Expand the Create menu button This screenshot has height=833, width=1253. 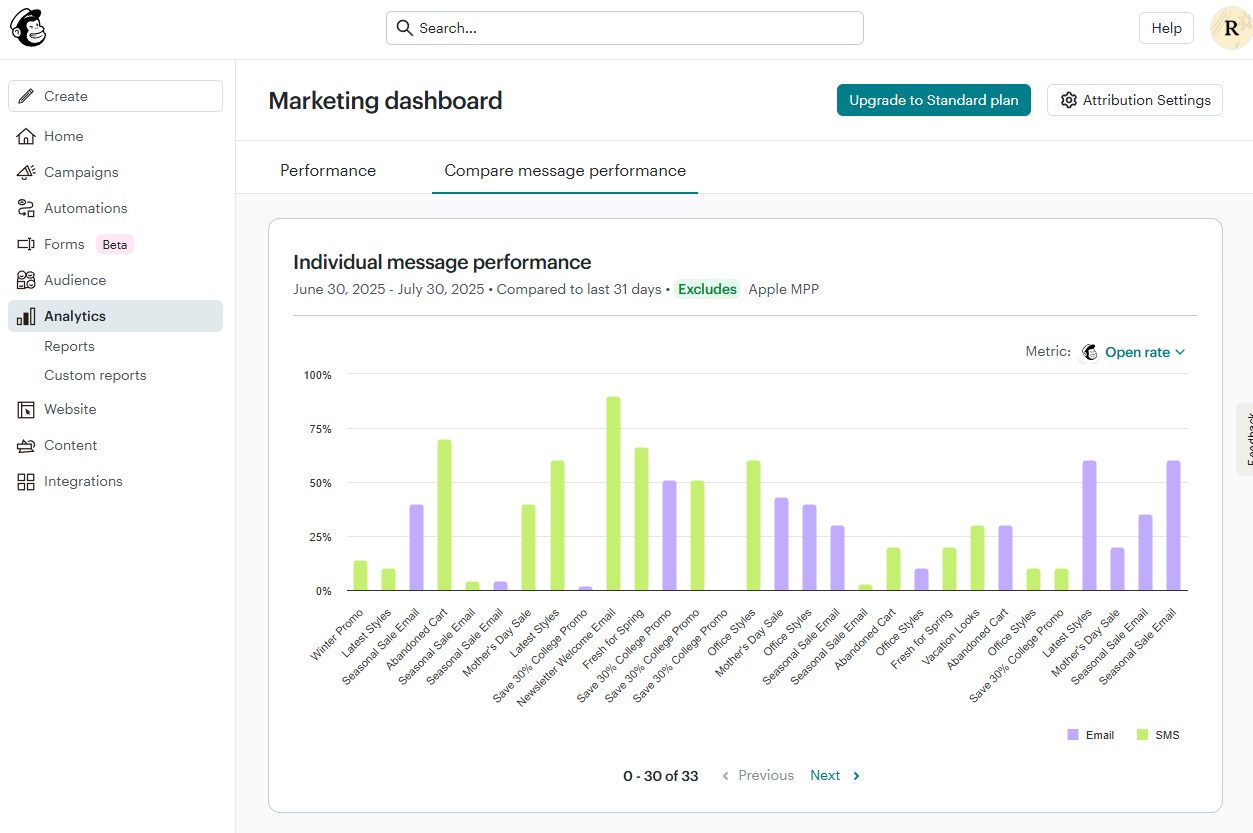pos(115,96)
